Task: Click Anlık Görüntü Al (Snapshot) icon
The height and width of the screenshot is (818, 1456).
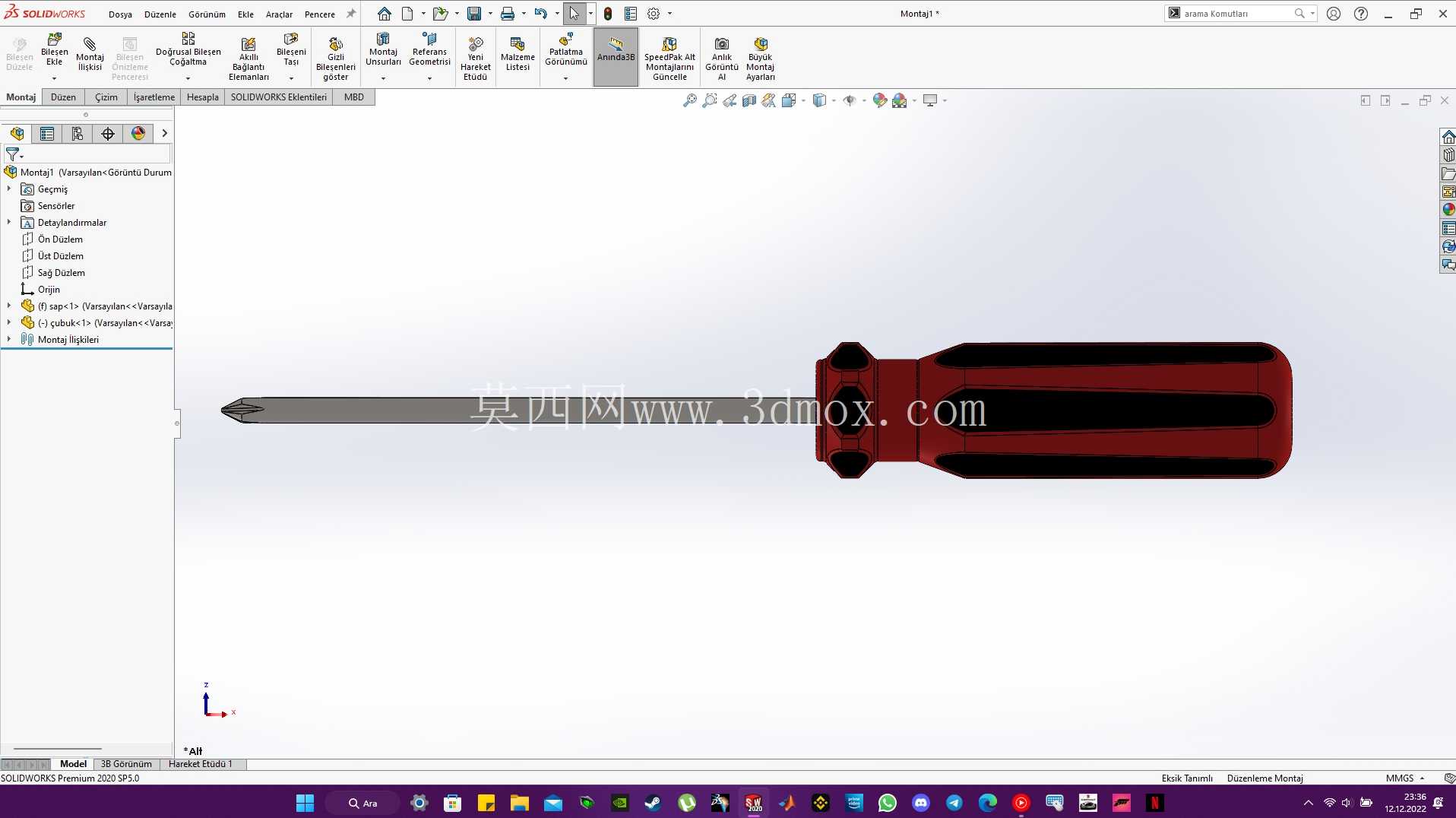Action: (722, 44)
